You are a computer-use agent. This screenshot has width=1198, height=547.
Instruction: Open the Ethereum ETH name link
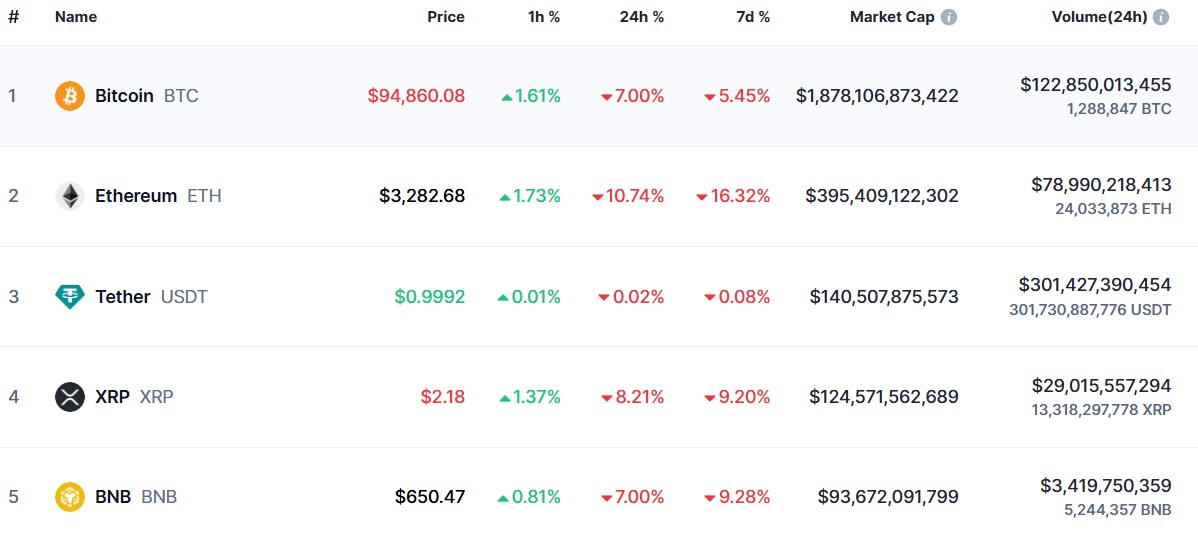pos(158,196)
